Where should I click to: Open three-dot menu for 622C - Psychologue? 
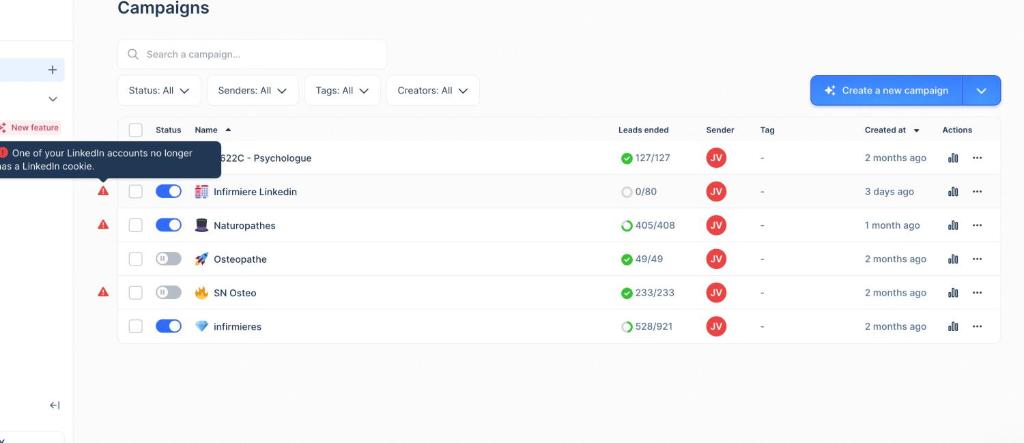tap(977, 158)
